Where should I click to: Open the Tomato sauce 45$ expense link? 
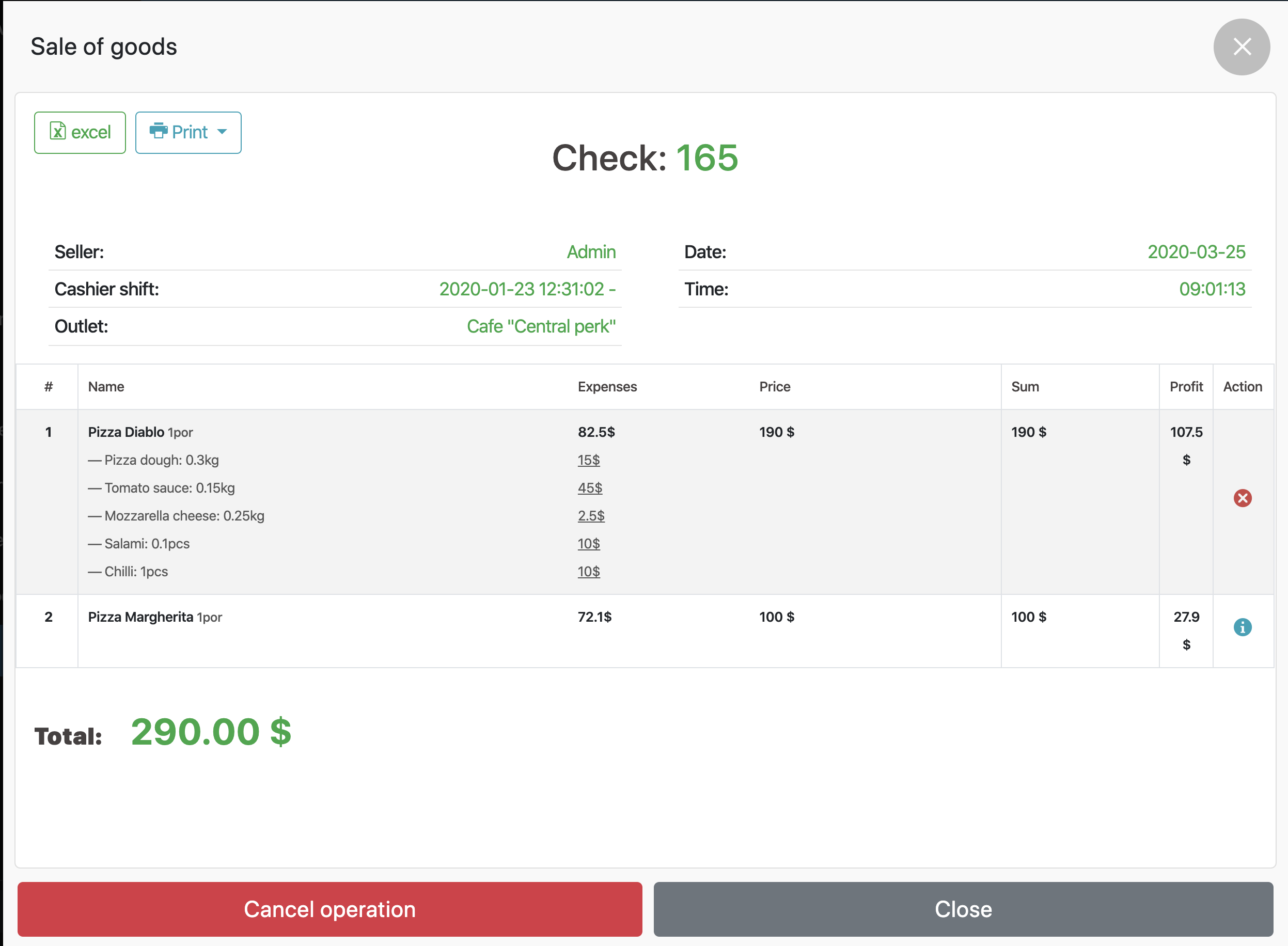tap(589, 488)
